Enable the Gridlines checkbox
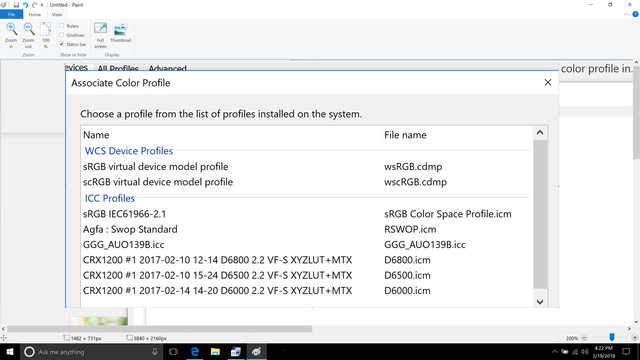This screenshot has height=360, width=640. pos(62,35)
